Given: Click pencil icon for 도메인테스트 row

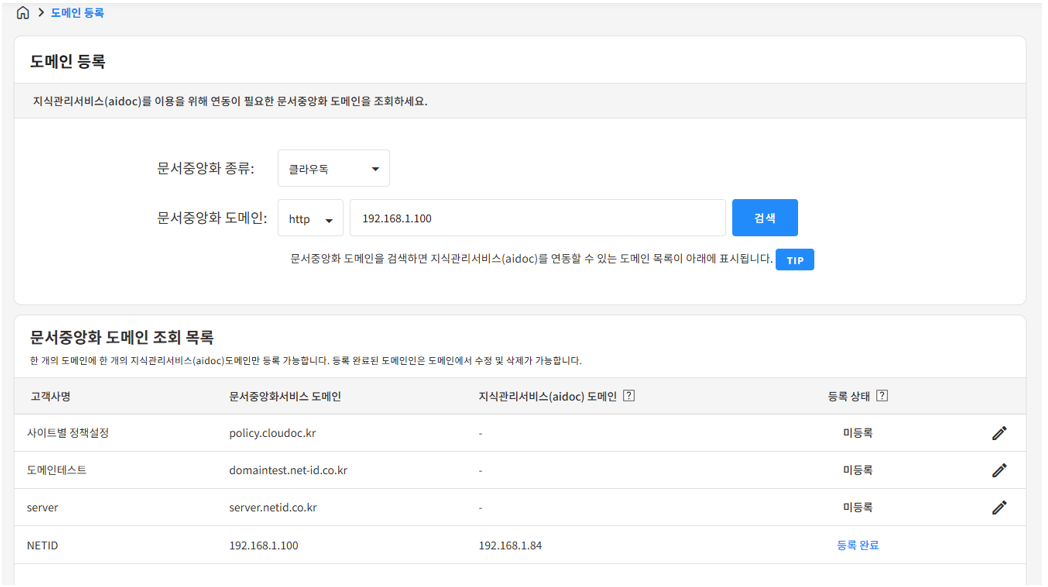Looking at the screenshot, I should point(998,470).
